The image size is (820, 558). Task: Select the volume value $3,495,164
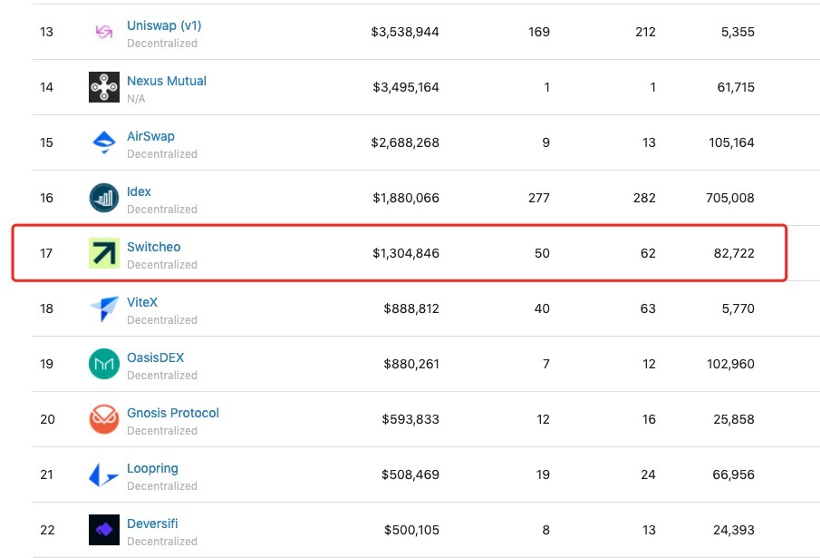[x=406, y=87]
